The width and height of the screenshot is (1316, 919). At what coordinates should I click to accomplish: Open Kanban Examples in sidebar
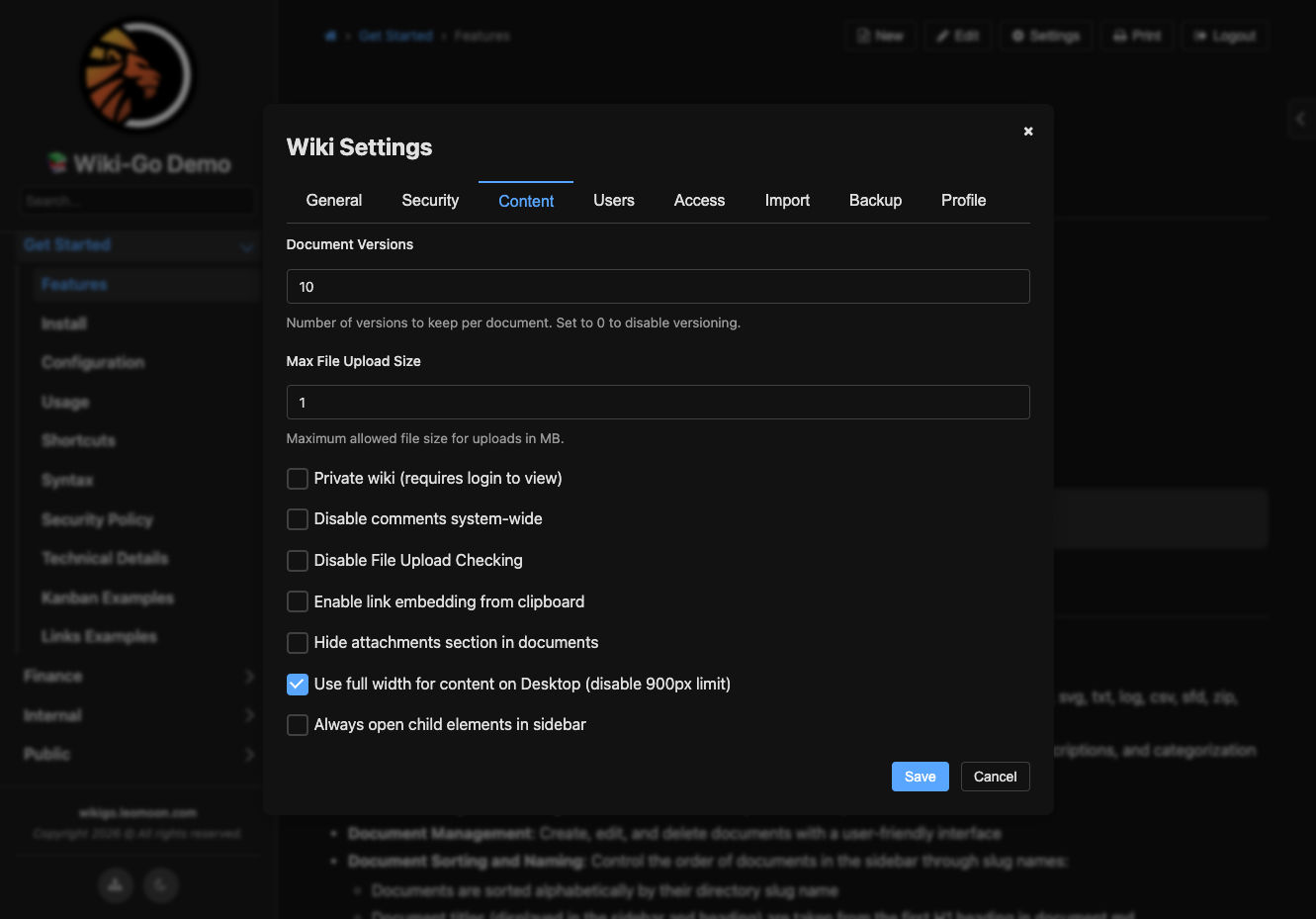[x=107, y=597]
